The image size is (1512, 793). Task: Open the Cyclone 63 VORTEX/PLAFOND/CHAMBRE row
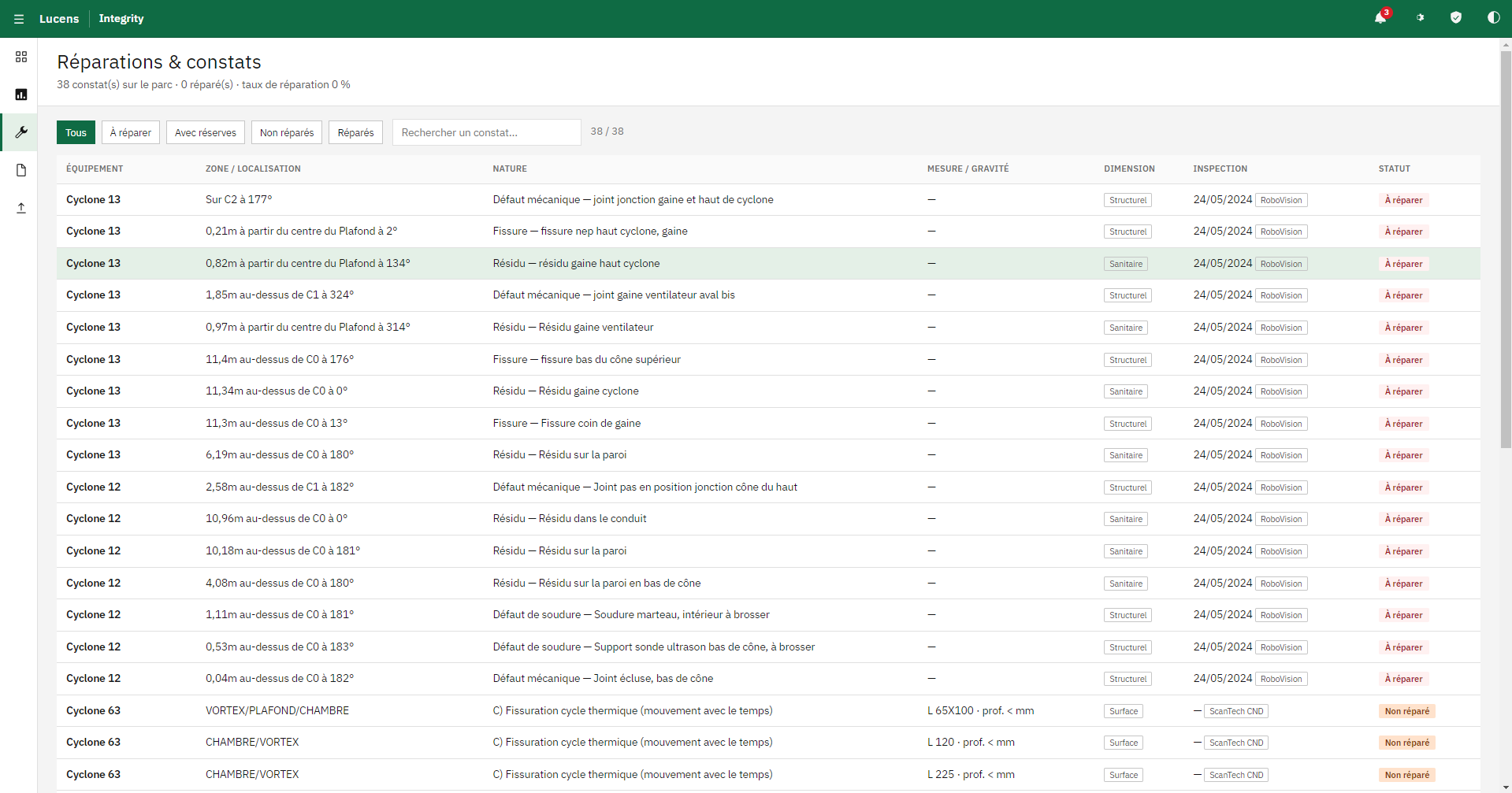pos(768,710)
